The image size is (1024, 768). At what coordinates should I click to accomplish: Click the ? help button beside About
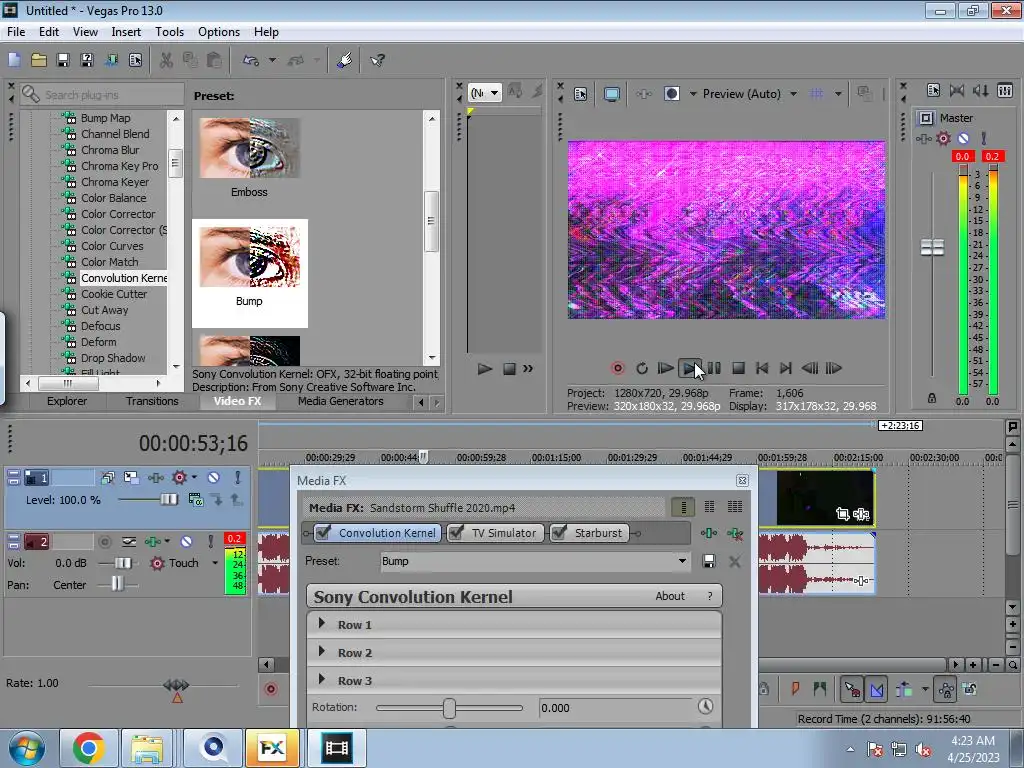tap(710, 596)
